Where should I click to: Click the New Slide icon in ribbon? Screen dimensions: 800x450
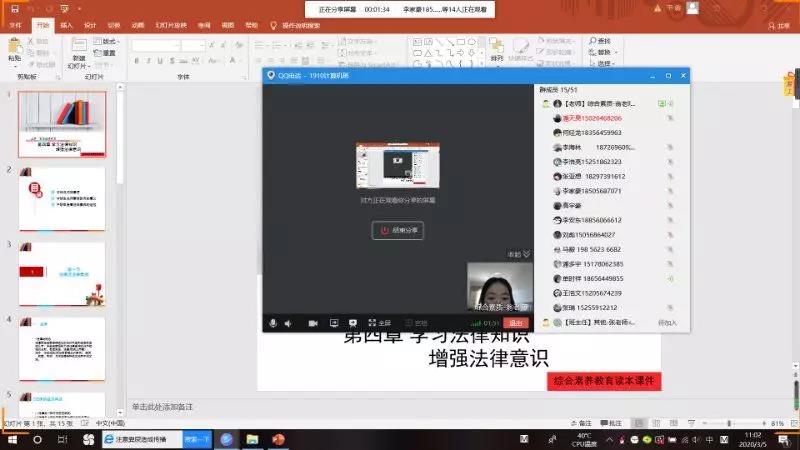(x=78, y=50)
